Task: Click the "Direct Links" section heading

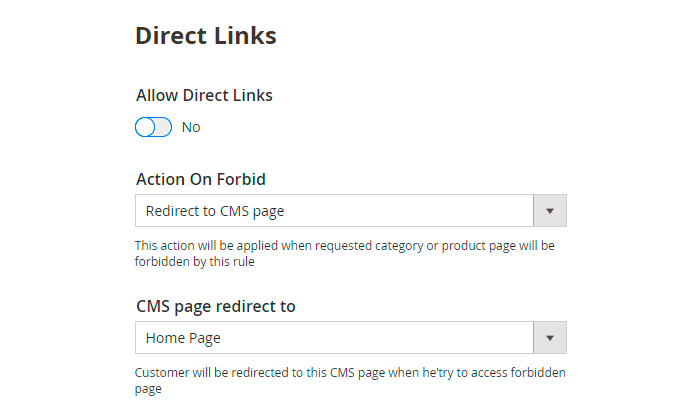Action: point(205,36)
